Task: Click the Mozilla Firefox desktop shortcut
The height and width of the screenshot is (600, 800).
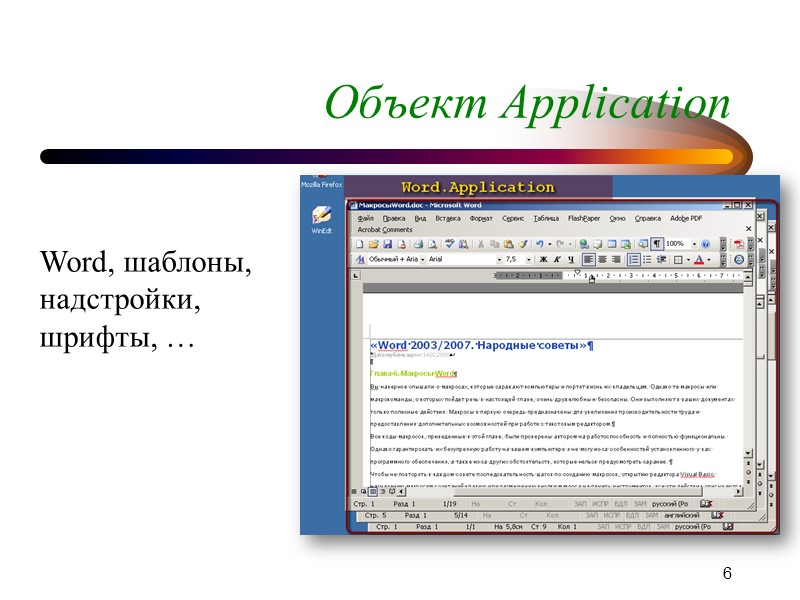Action: 321,182
